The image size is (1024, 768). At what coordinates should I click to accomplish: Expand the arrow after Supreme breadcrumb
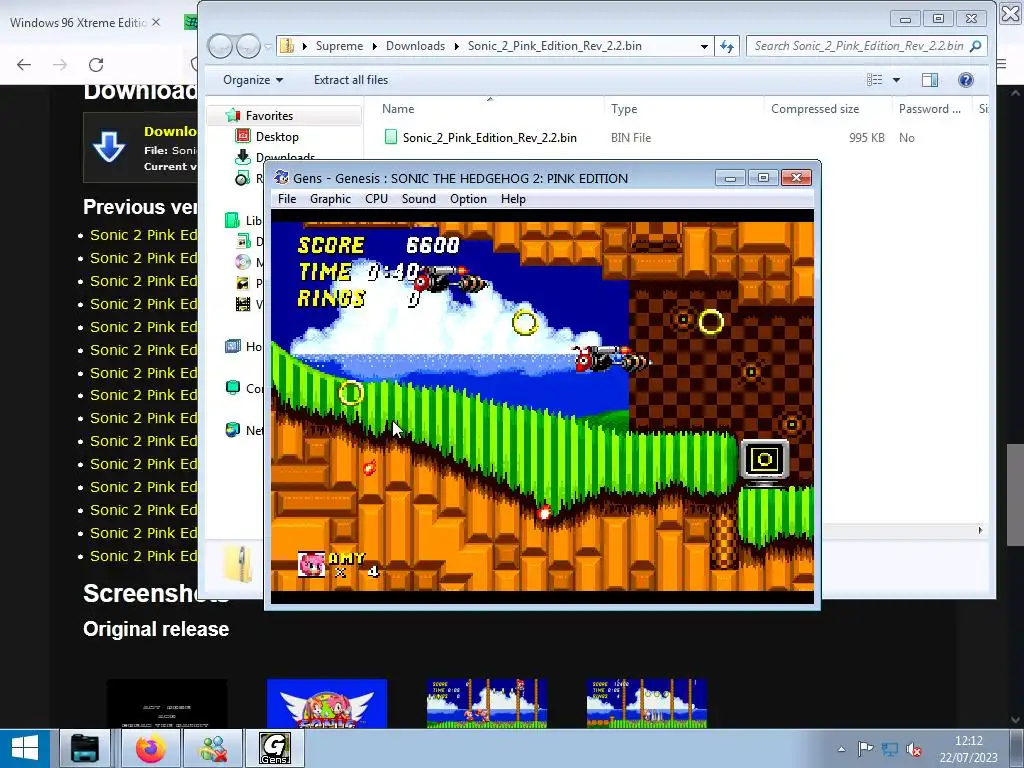point(374,46)
